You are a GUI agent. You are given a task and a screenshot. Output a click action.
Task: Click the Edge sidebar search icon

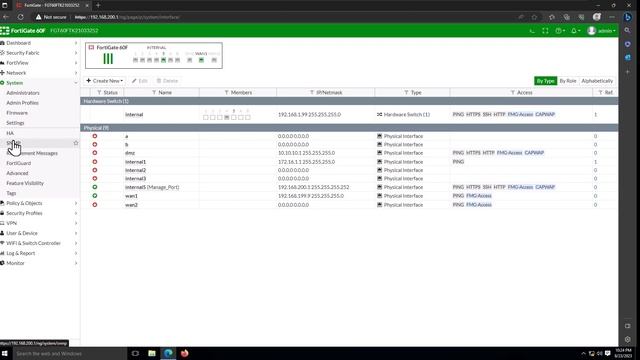628,30
